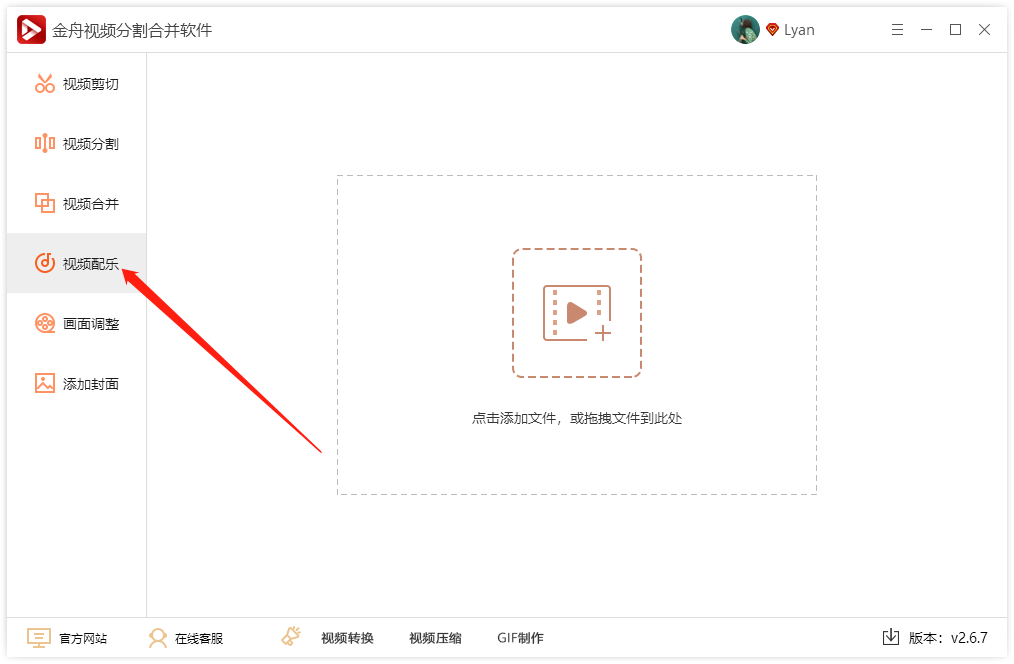The height and width of the screenshot is (664, 1014).
Task: Open the Lyan account name
Action: coord(799,30)
